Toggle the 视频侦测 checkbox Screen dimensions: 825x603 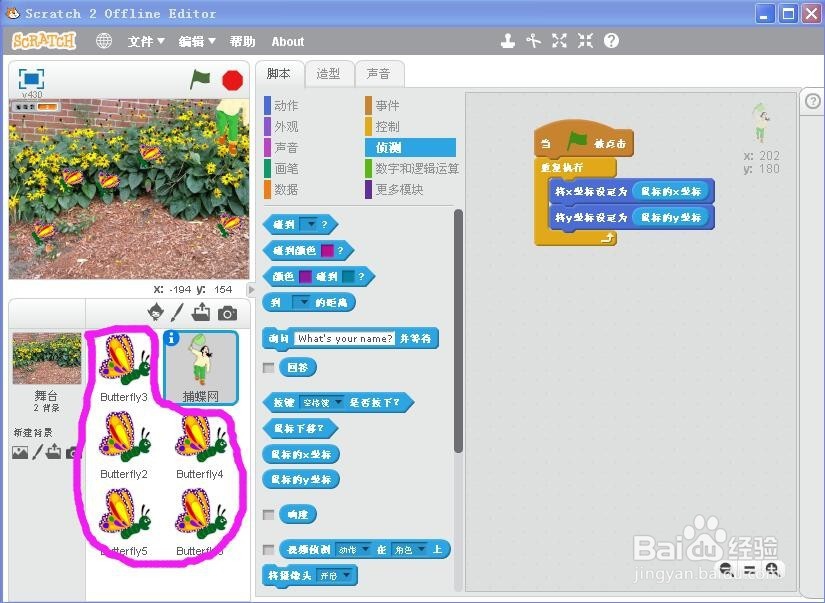click(x=266, y=549)
